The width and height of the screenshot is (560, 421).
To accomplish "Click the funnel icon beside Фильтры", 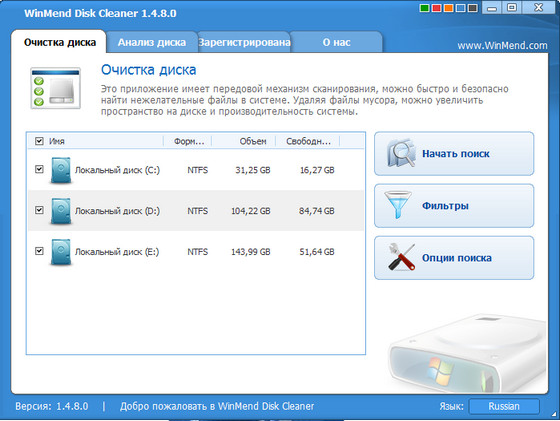I will pyautogui.click(x=398, y=205).
